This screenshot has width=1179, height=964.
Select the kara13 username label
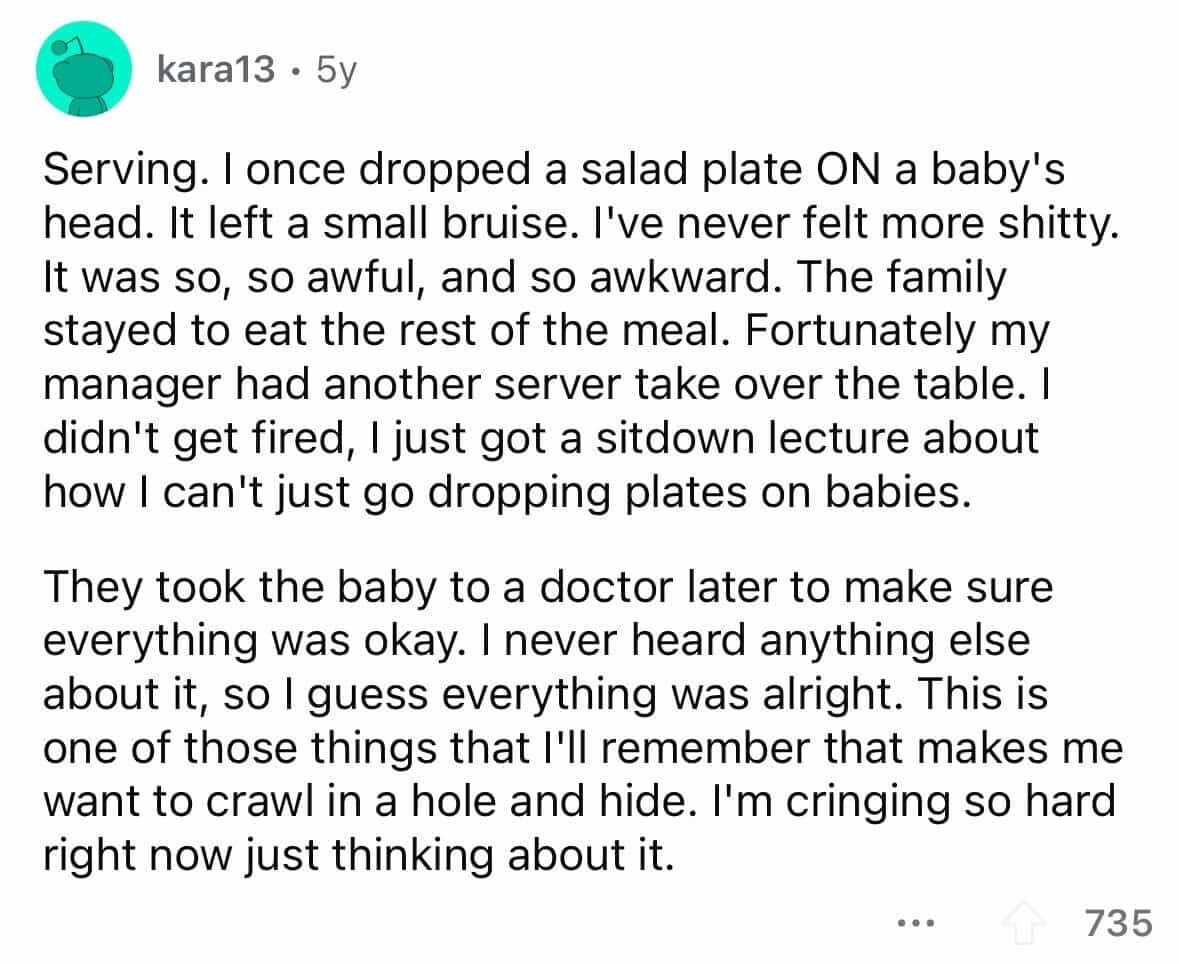pos(215,70)
